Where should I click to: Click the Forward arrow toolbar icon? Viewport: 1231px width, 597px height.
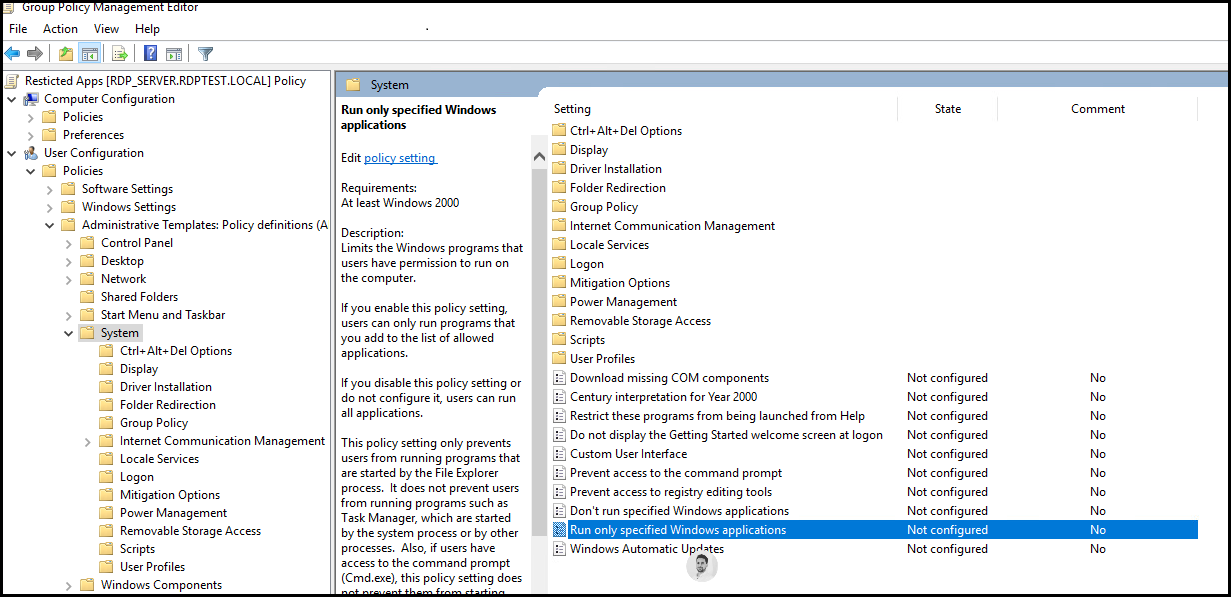[35, 53]
